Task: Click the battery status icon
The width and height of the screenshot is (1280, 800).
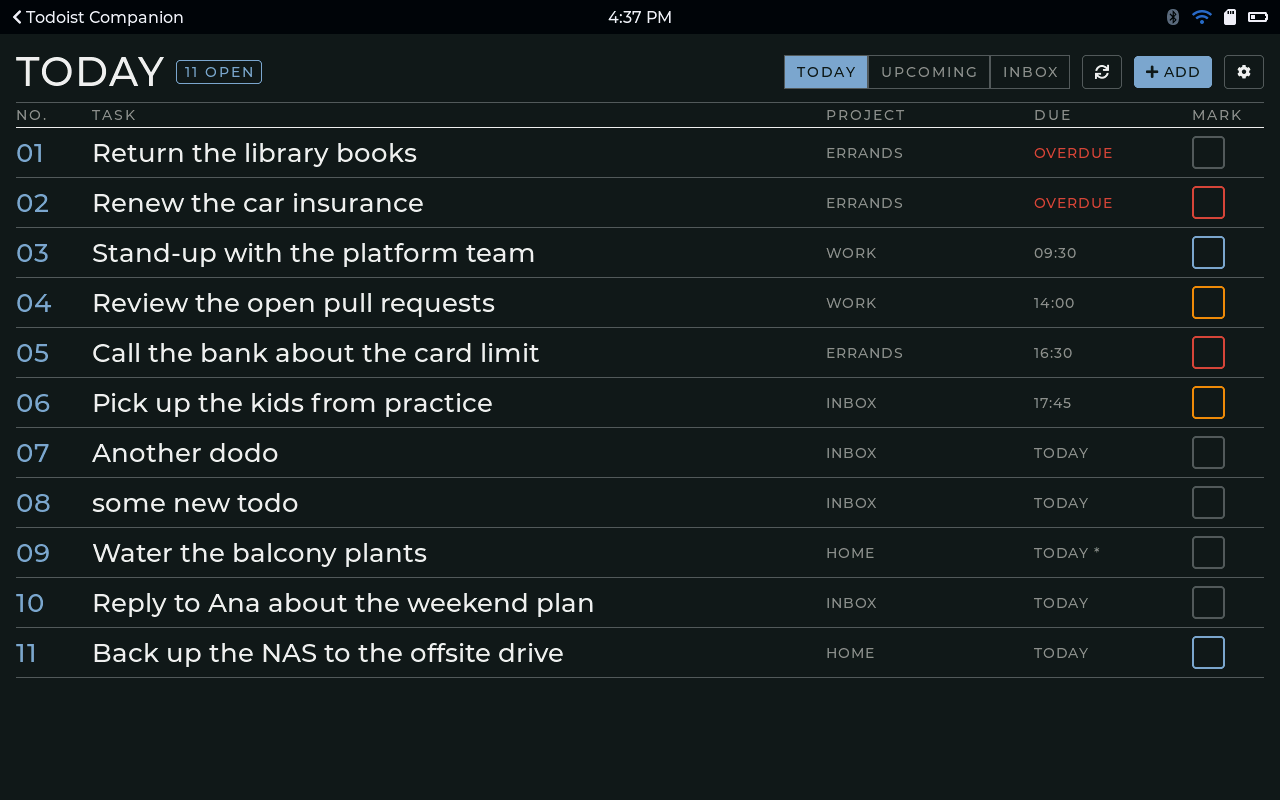Action: (x=1258, y=17)
